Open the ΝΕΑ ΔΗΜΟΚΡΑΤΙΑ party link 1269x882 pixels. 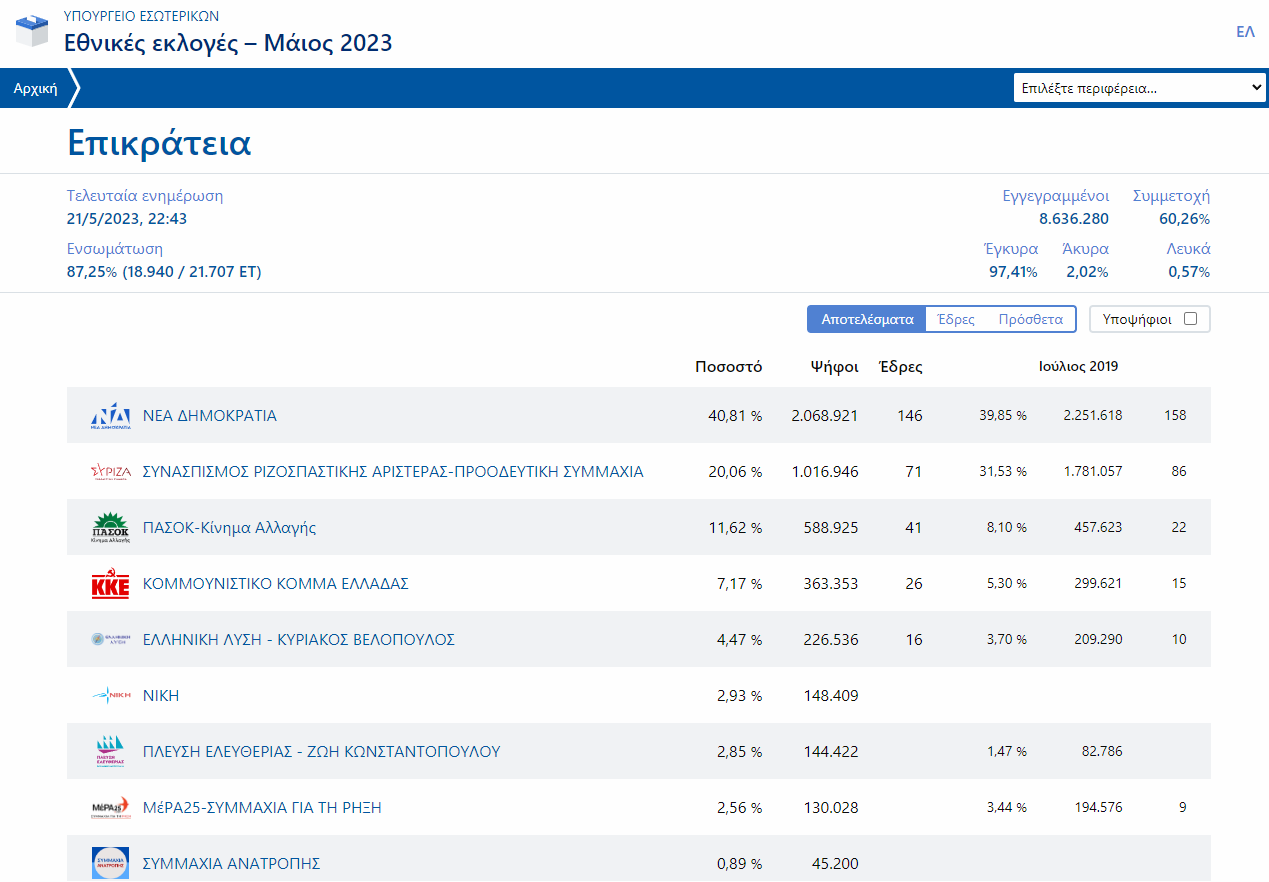coord(209,416)
